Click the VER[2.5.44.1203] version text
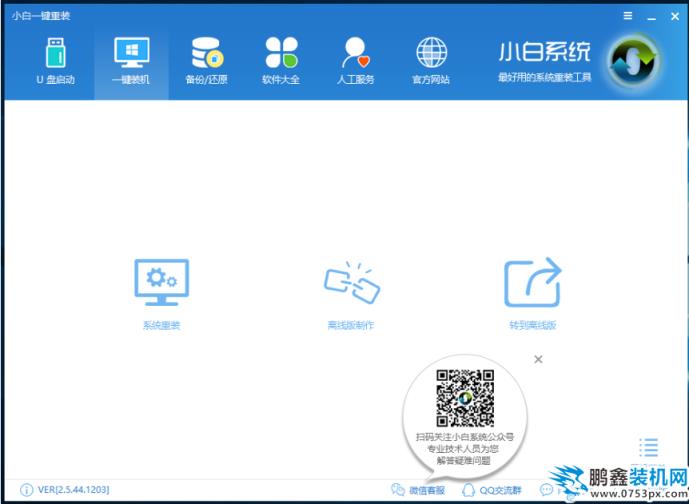Image resolution: width=689 pixels, height=504 pixels. tap(73, 489)
